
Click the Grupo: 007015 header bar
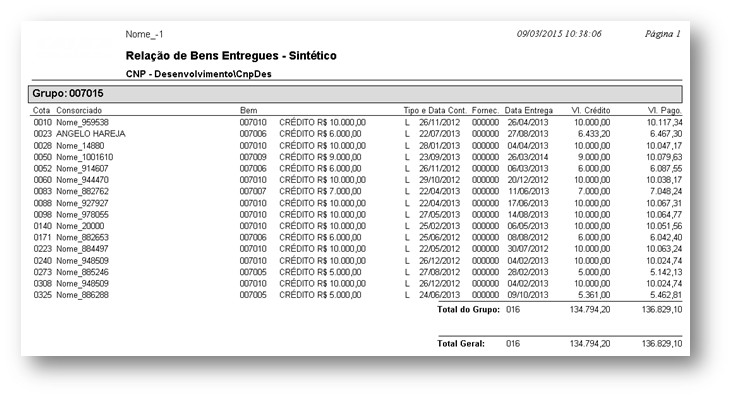click(355, 94)
